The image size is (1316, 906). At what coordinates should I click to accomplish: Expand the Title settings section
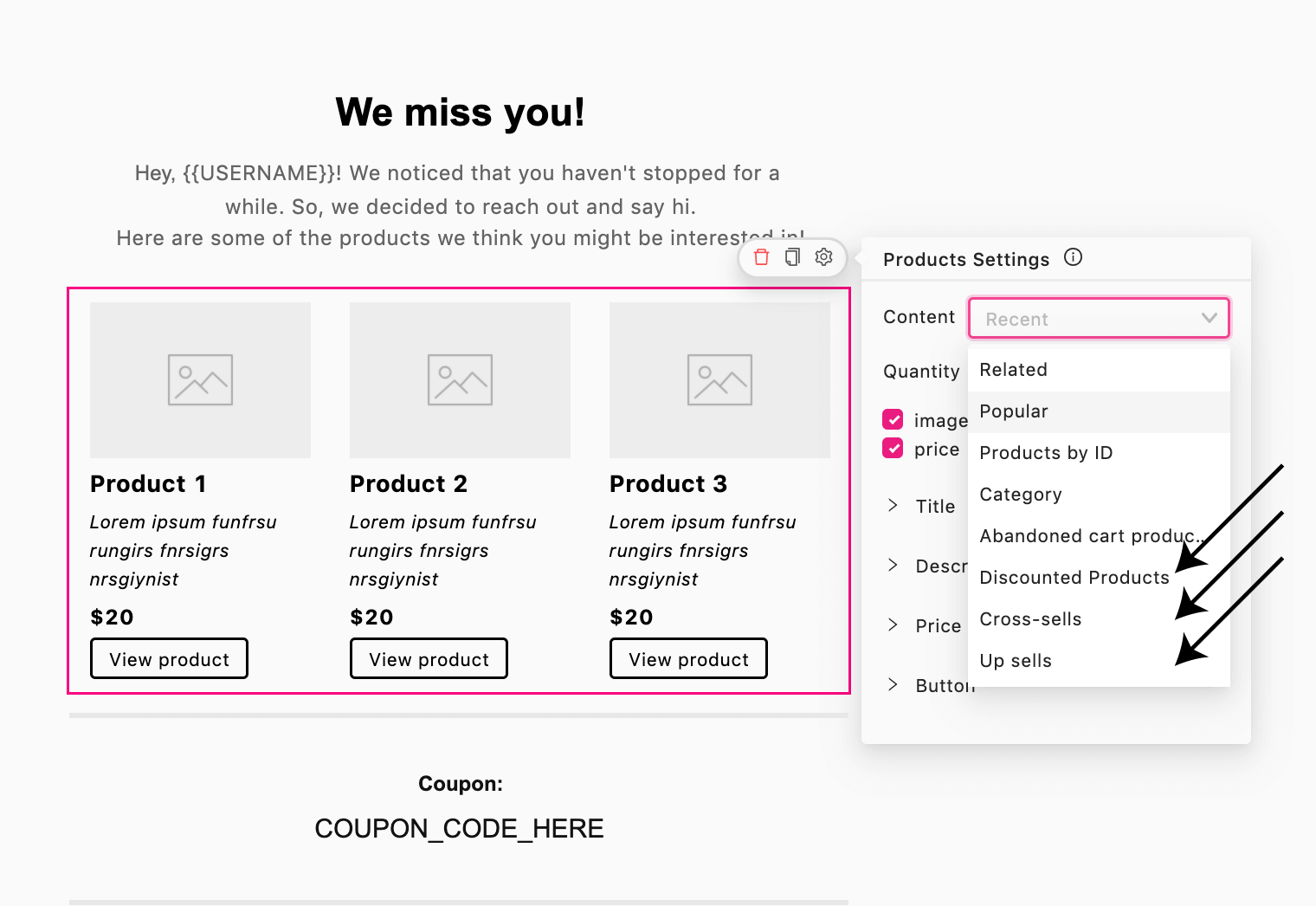923,506
